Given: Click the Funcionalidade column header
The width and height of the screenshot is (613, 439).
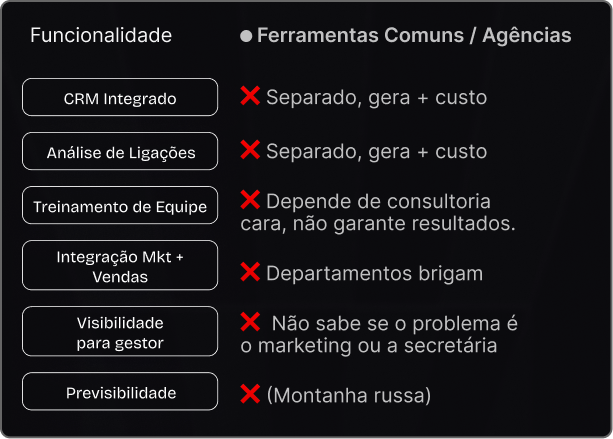Looking at the screenshot, I should pyautogui.click(x=101, y=36).
